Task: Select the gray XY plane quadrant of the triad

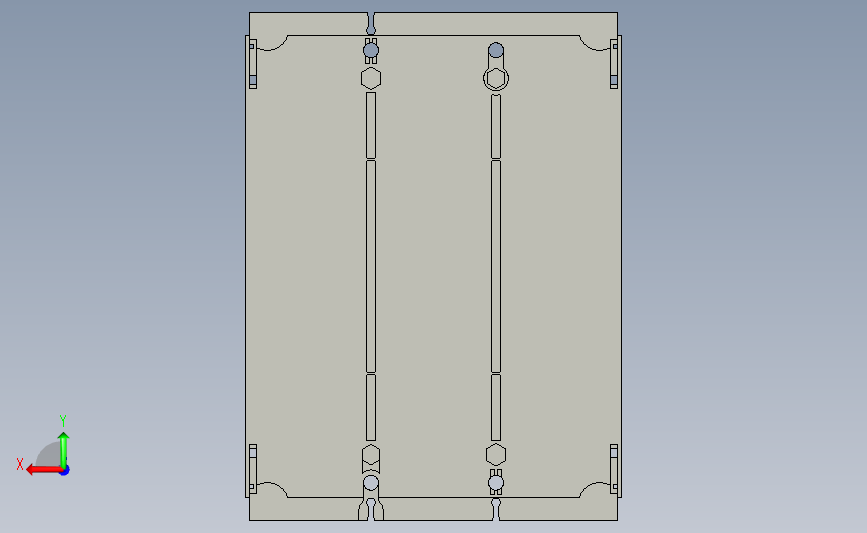Action: click(x=50, y=456)
